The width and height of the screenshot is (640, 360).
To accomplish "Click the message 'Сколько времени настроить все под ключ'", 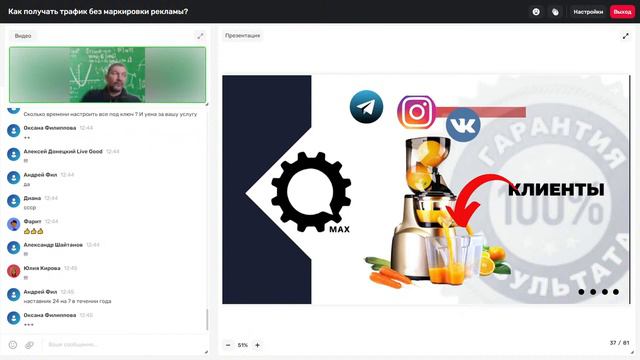I will (110, 114).
